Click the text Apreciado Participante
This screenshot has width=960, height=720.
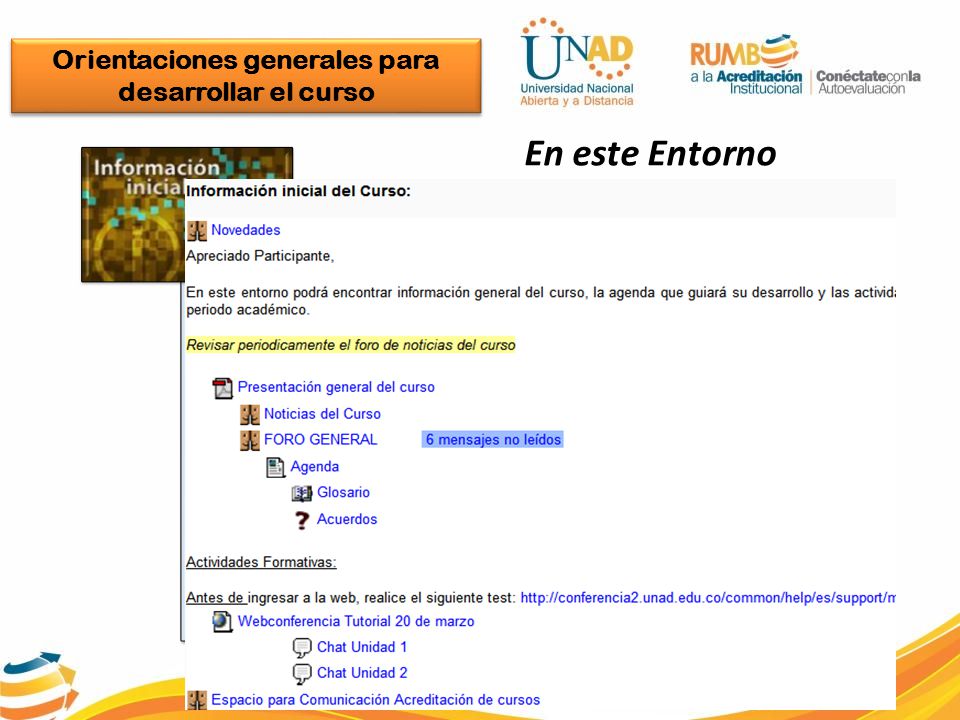(x=260, y=256)
